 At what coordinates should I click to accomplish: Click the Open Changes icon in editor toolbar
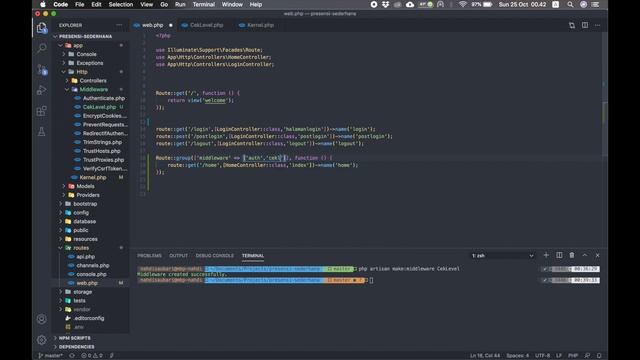(x=572, y=25)
